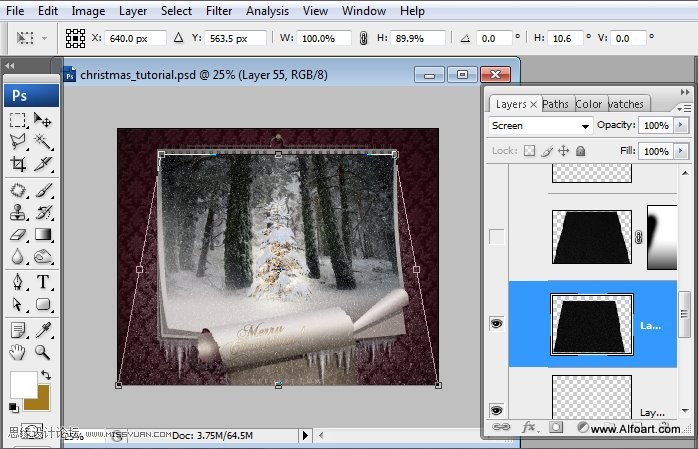The image size is (698, 449).
Task: Open the Opacity slider arrow
Action: 681,125
